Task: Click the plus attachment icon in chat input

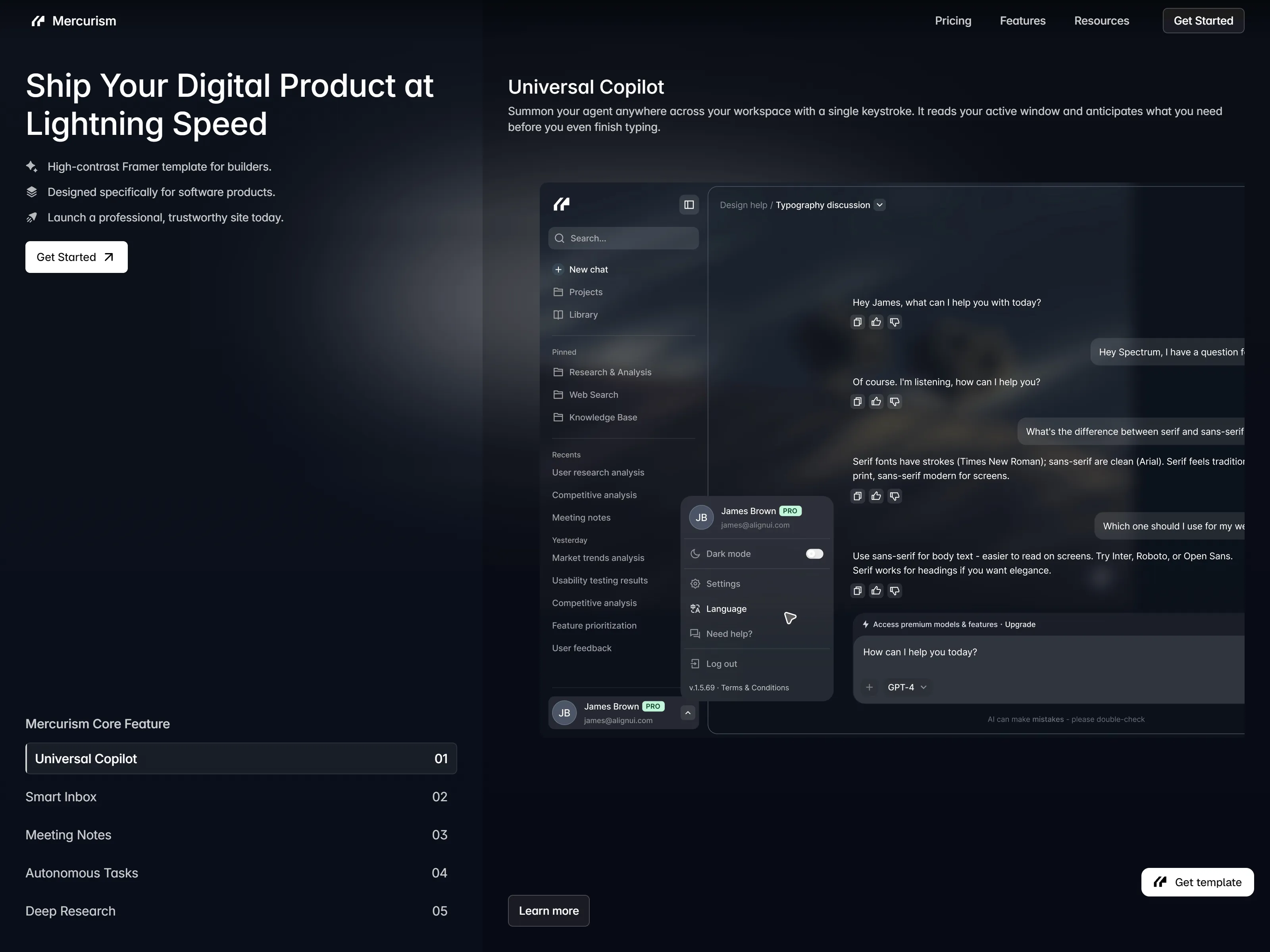Action: pos(869,687)
